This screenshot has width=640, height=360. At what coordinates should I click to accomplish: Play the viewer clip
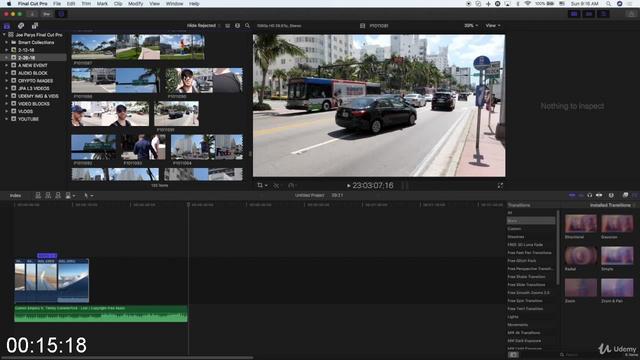coord(349,186)
